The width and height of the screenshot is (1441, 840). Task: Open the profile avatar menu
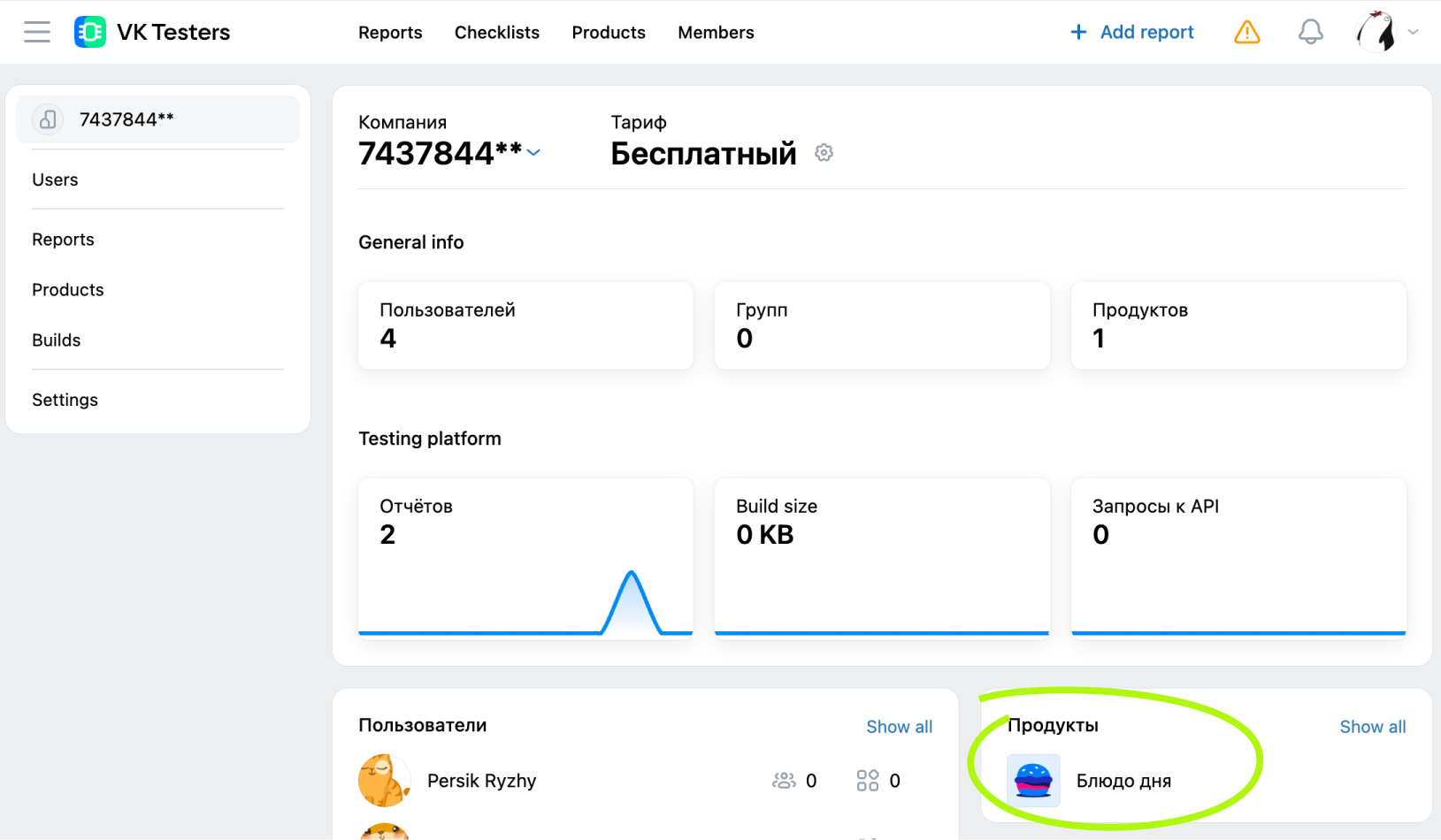[x=1376, y=32]
